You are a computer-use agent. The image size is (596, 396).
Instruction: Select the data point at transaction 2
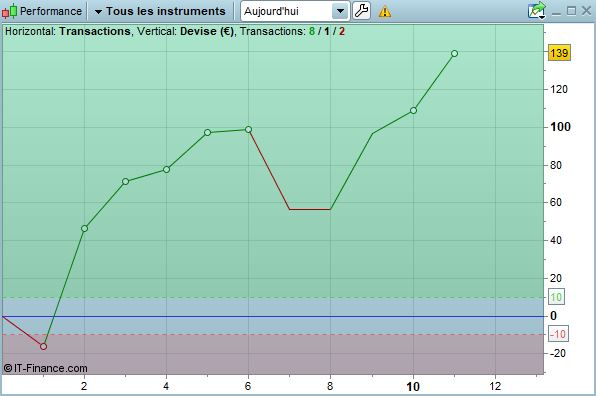coord(84,228)
